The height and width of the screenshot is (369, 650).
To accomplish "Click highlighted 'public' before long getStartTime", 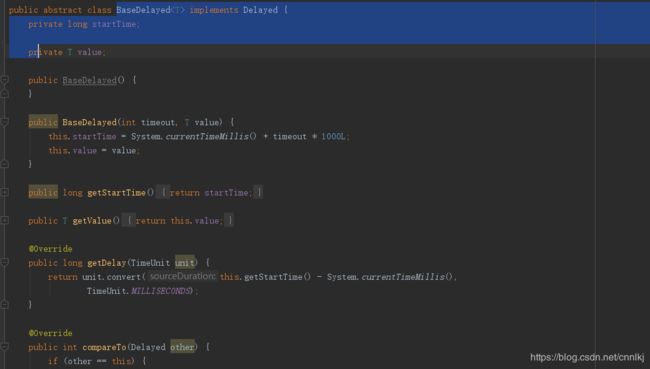I will [43, 192].
